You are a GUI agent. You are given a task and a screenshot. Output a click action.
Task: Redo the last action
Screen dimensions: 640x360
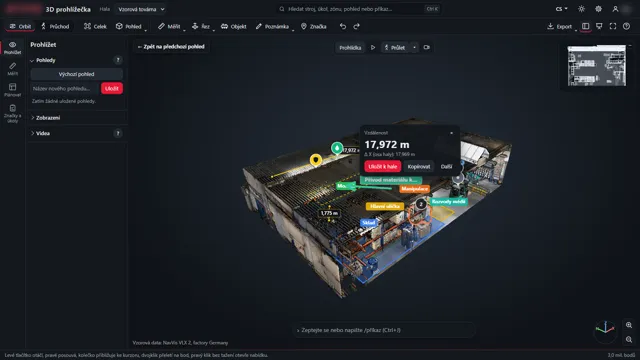[356, 27]
